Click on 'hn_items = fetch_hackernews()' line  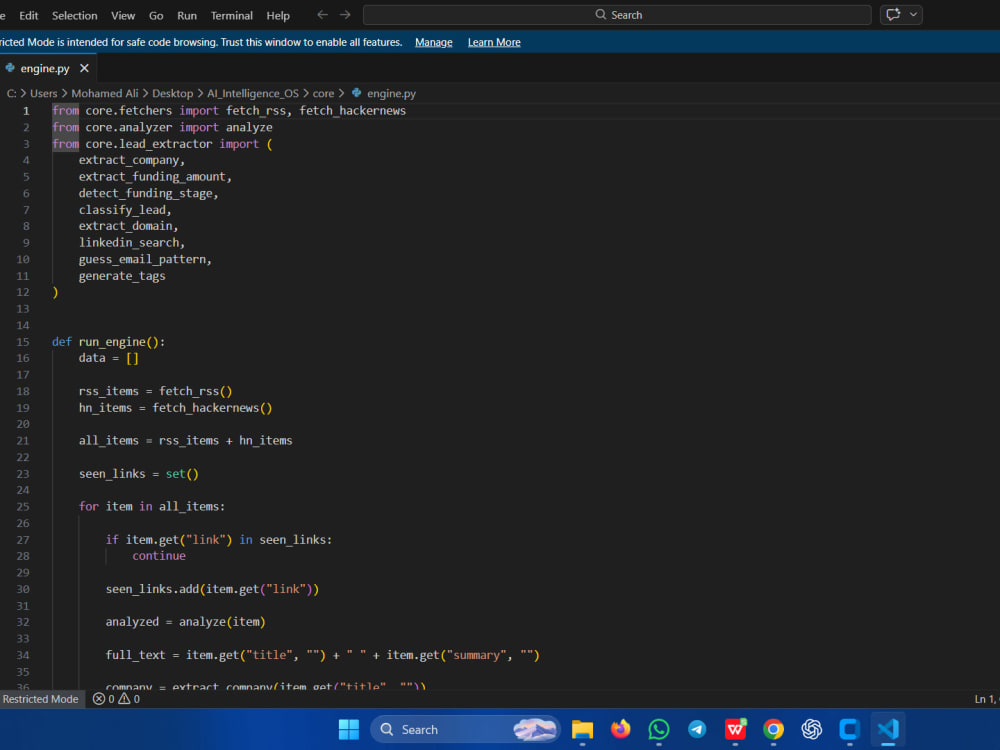point(175,408)
